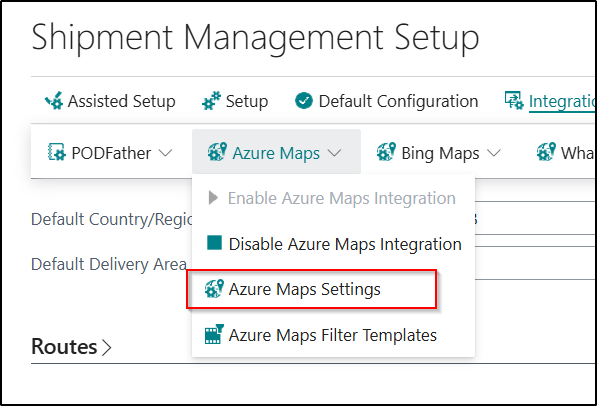Open Azure Maps Filter Templates

(334, 335)
